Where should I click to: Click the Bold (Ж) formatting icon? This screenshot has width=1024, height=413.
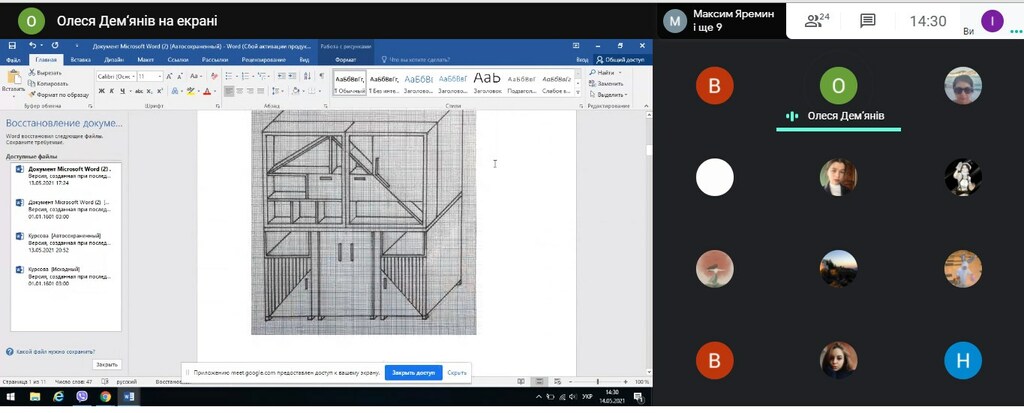coord(102,91)
